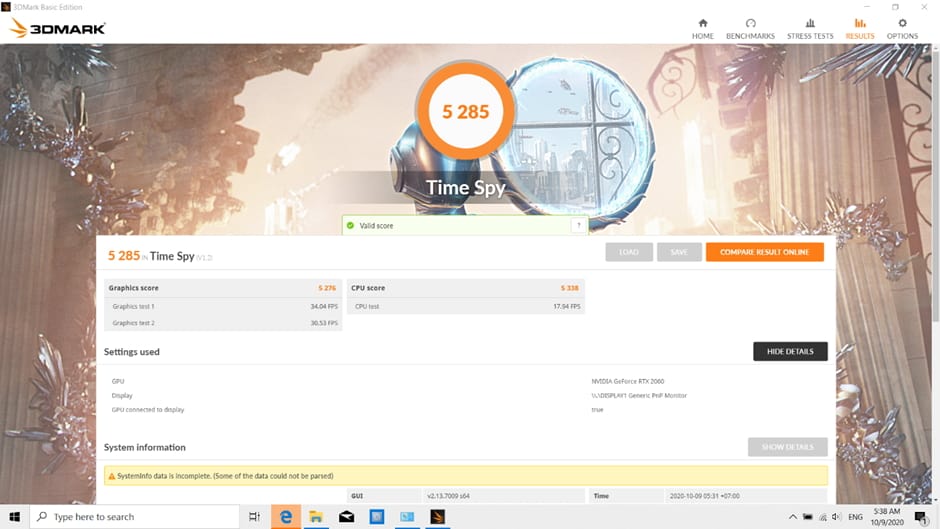Click the 3DMark logo
This screenshot has width=940, height=529.
58,28
